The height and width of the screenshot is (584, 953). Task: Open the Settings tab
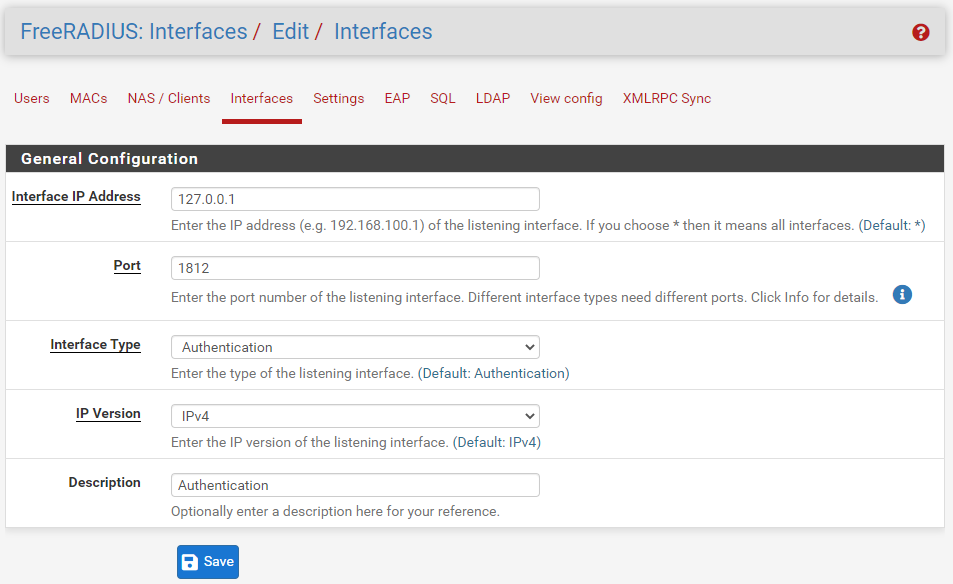point(339,98)
